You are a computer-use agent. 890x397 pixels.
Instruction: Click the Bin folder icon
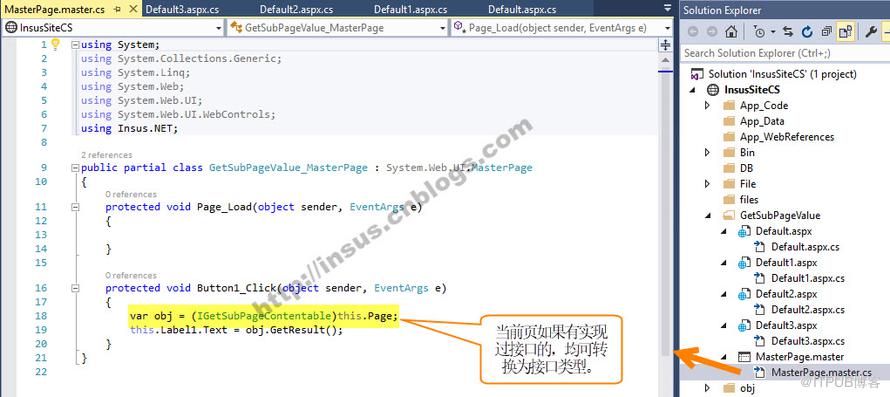[x=729, y=153]
